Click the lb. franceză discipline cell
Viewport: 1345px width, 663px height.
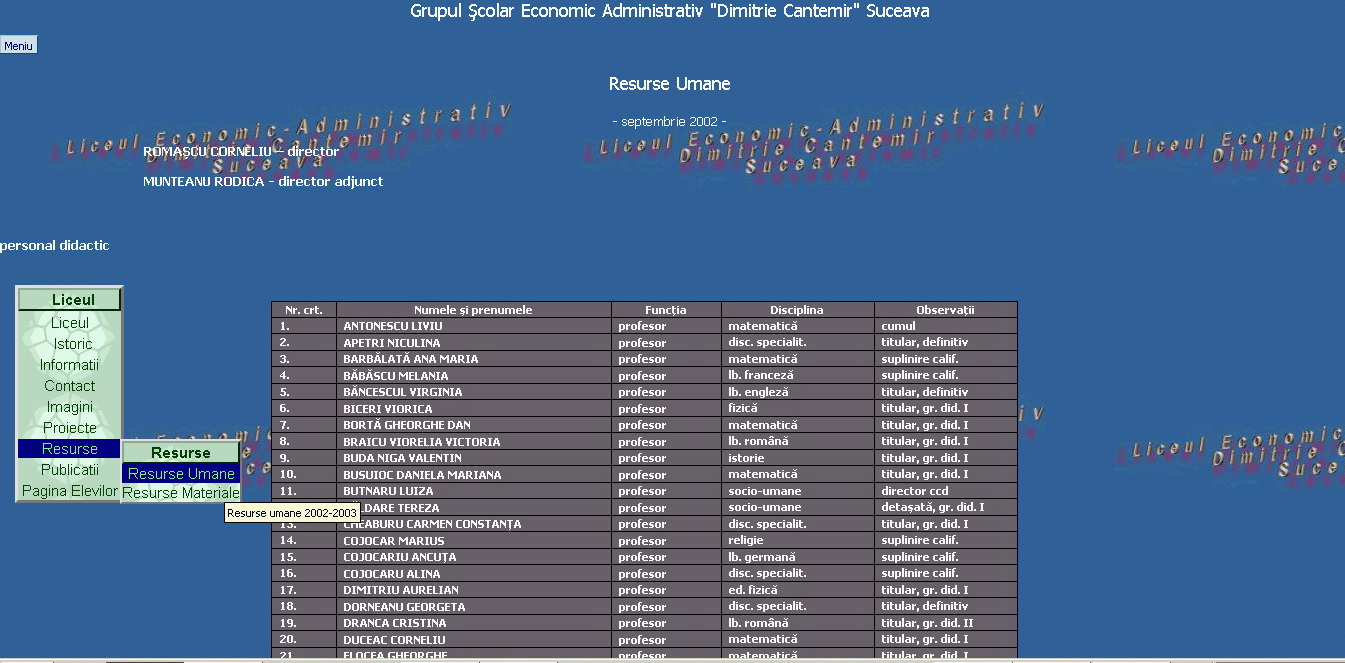(797, 376)
